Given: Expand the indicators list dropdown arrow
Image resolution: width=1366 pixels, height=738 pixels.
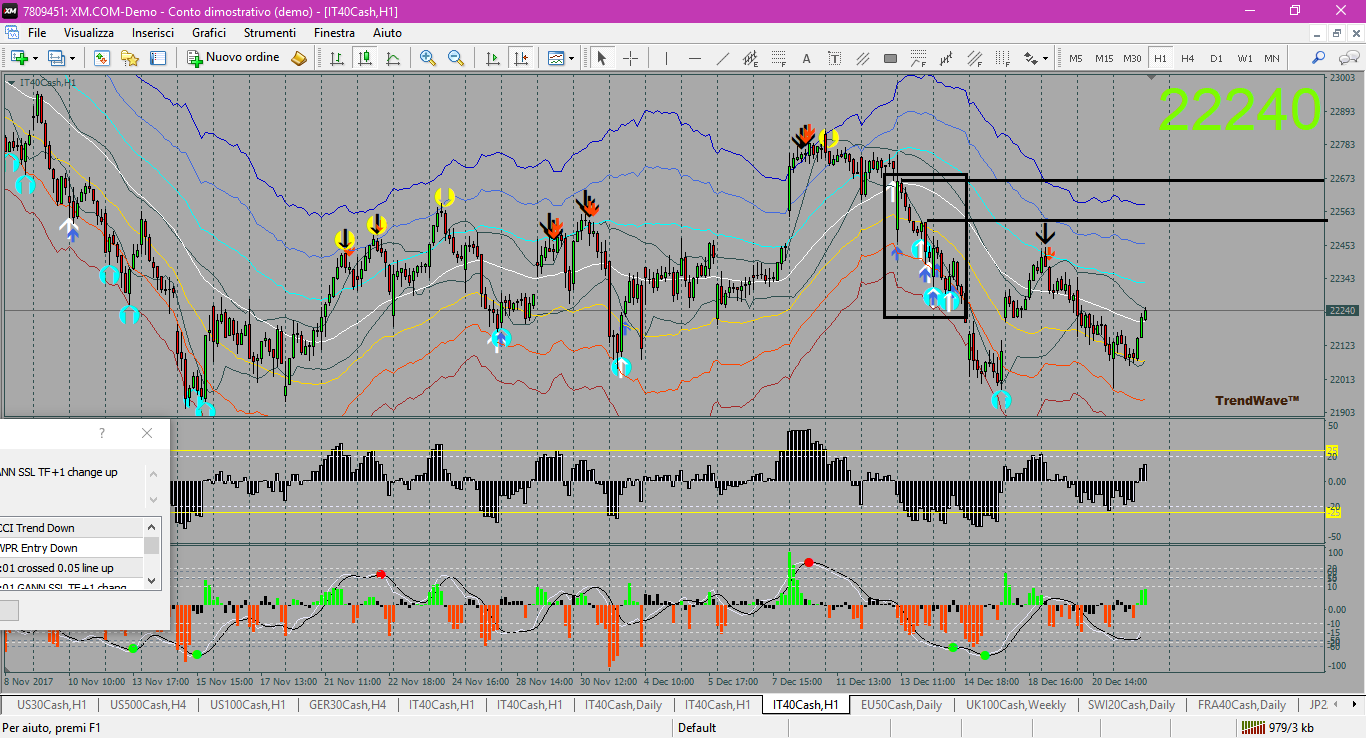Looking at the screenshot, I should (x=572, y=58).
